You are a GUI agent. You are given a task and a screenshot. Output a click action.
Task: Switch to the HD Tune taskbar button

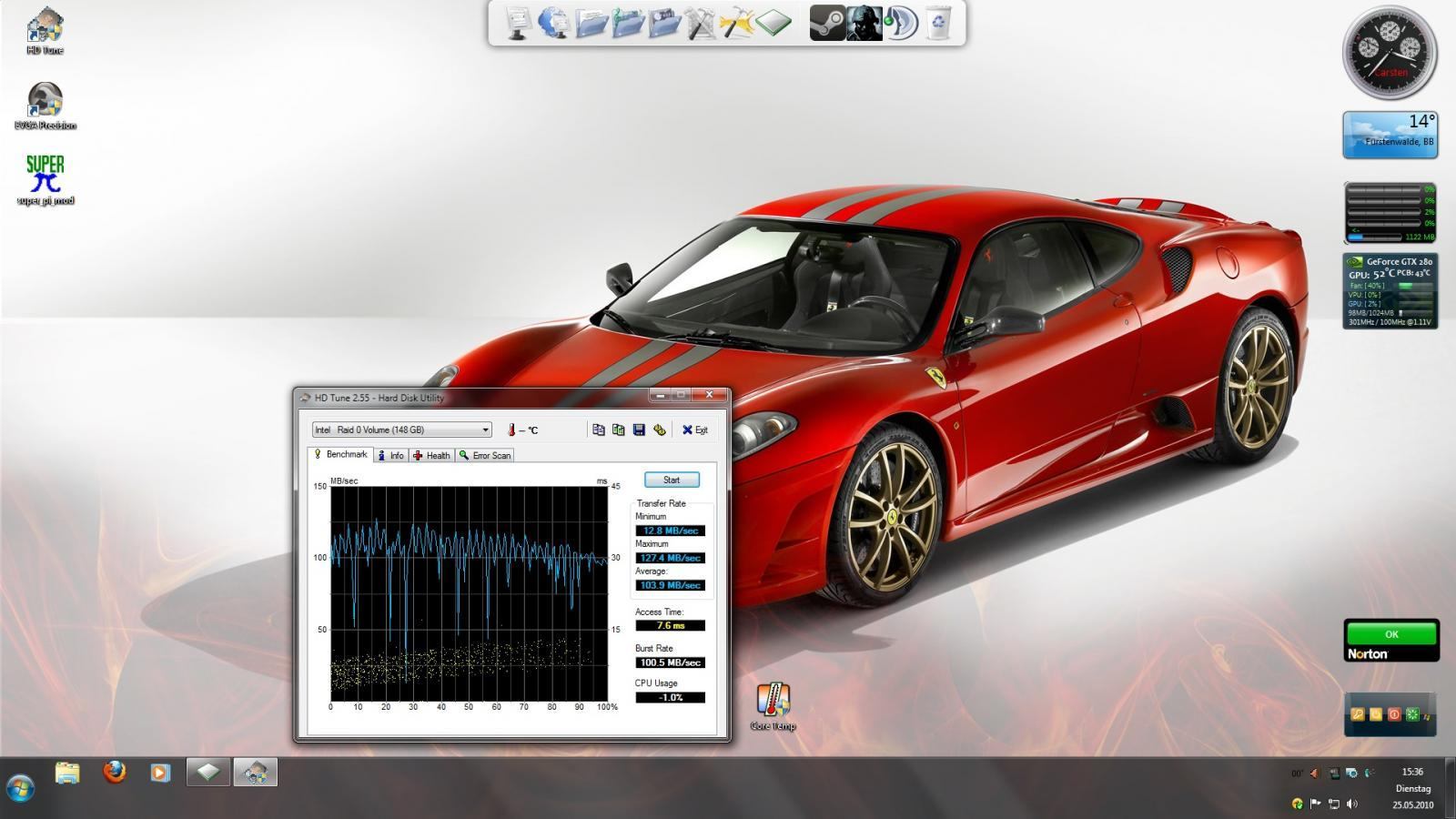[255, 773]
